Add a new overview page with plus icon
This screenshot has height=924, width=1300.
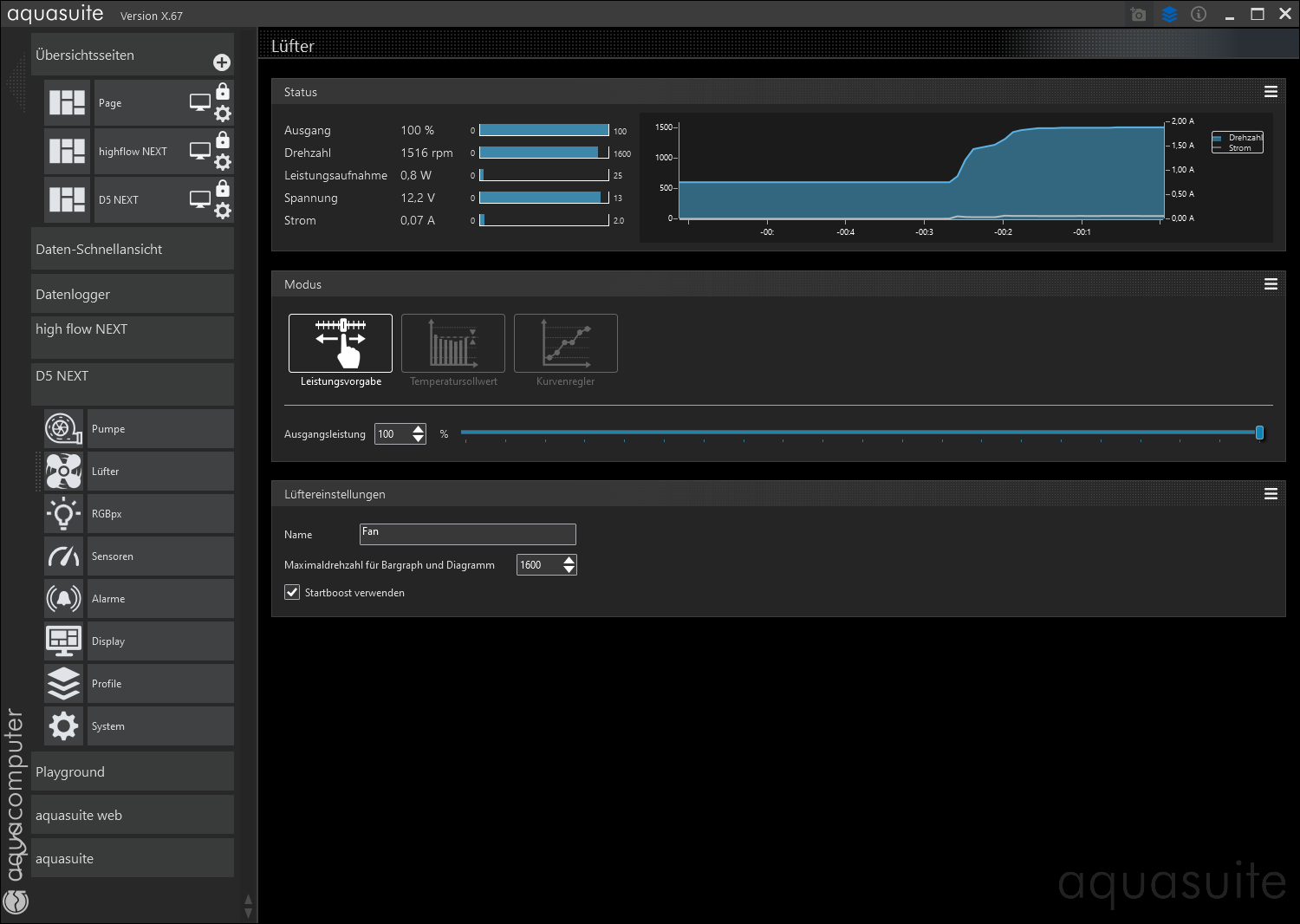click(x=222, y=62)
